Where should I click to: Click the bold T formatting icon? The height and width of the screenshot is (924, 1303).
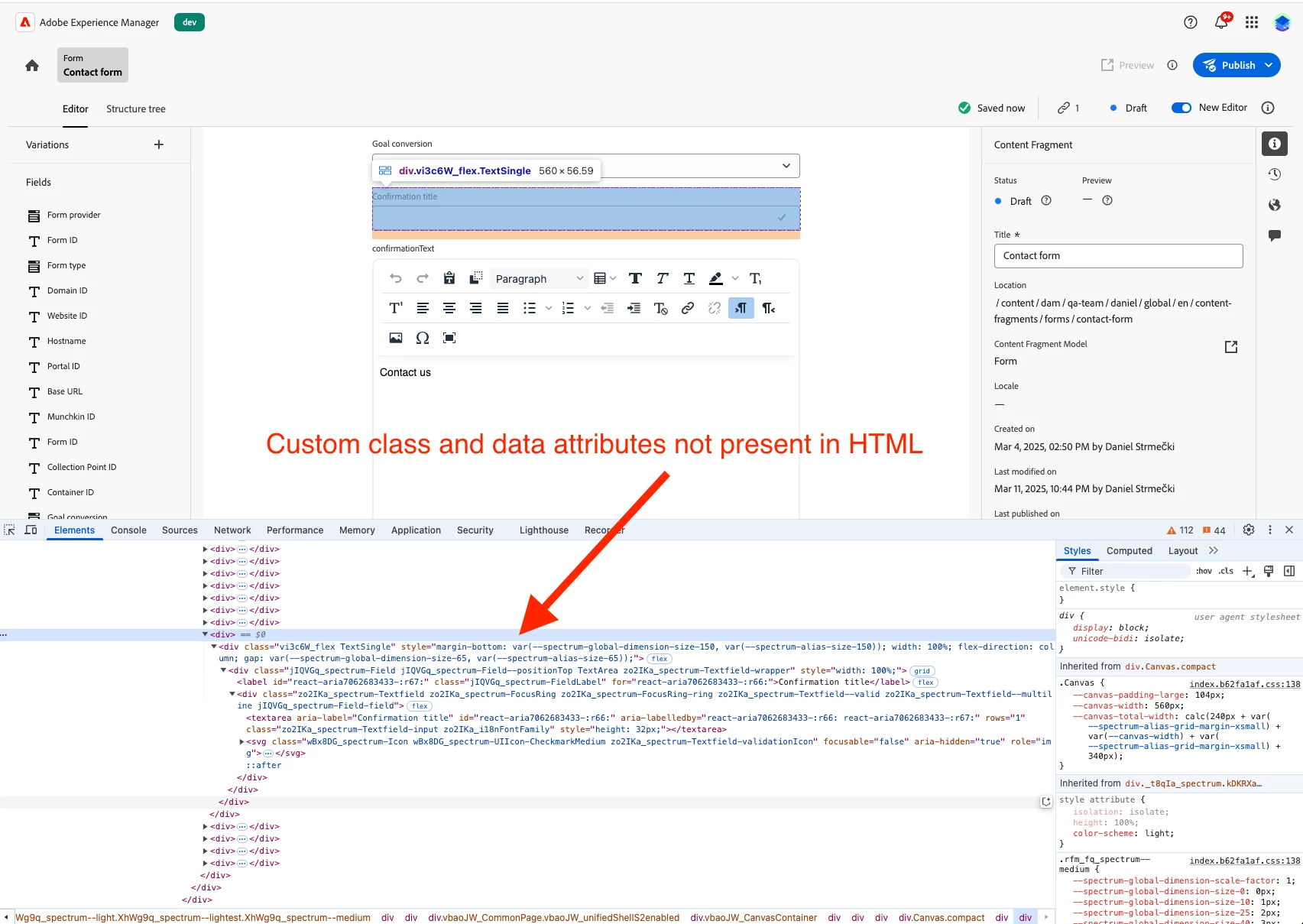635,278
